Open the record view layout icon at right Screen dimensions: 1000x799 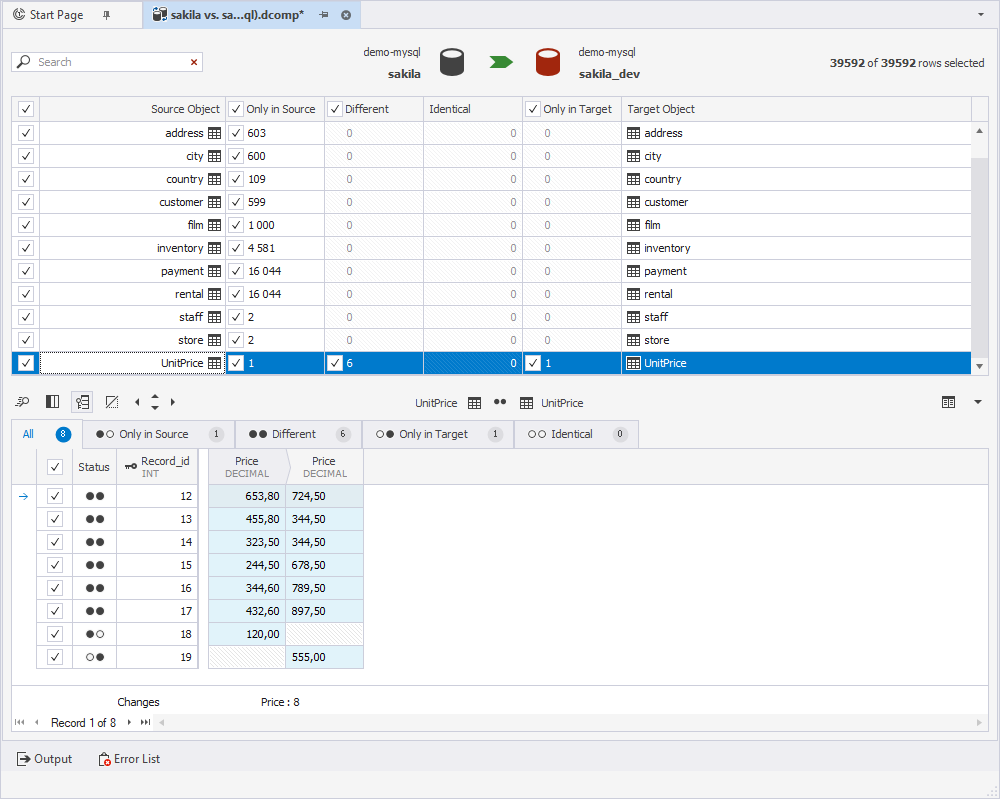tap(948, 402)
